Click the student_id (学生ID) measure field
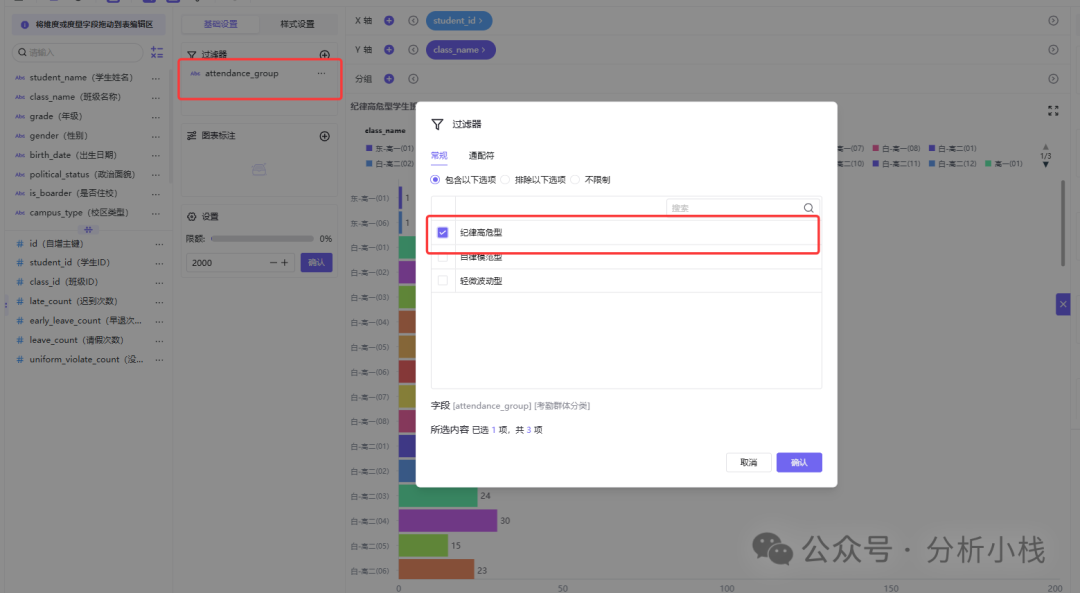Image resolution: width=1080 pixels, height=593 pixels. pos(70,262)
